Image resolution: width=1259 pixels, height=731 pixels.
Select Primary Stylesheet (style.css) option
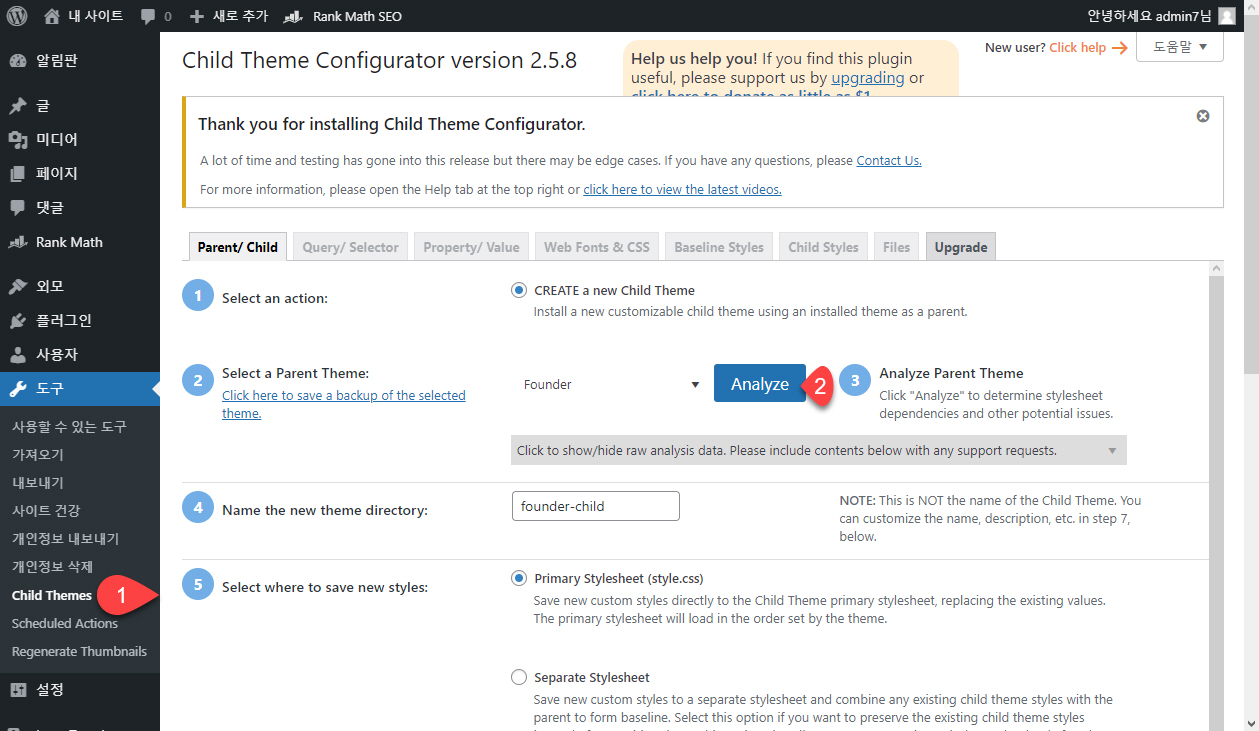click(518, 578)
